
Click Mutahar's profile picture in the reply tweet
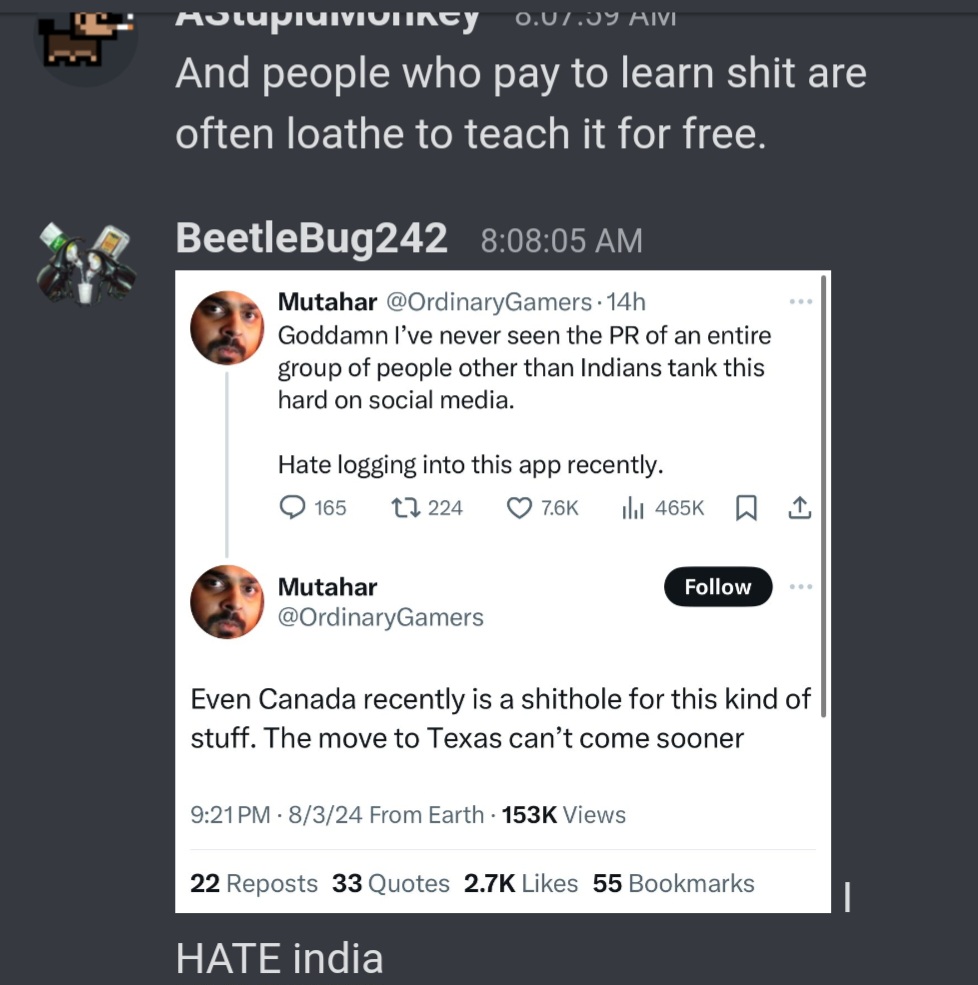pos(227,602)
